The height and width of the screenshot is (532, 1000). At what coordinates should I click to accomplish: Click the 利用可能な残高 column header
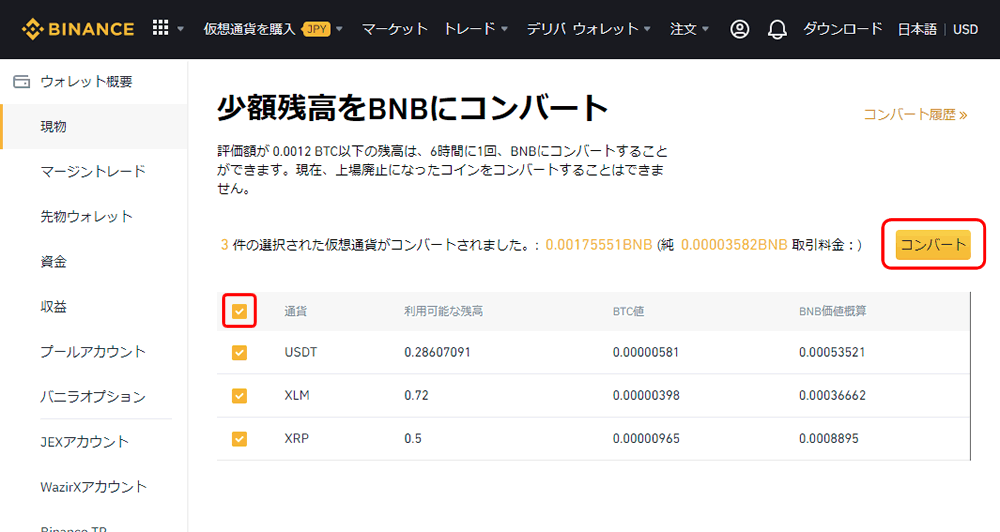click(x=443, y=311)
